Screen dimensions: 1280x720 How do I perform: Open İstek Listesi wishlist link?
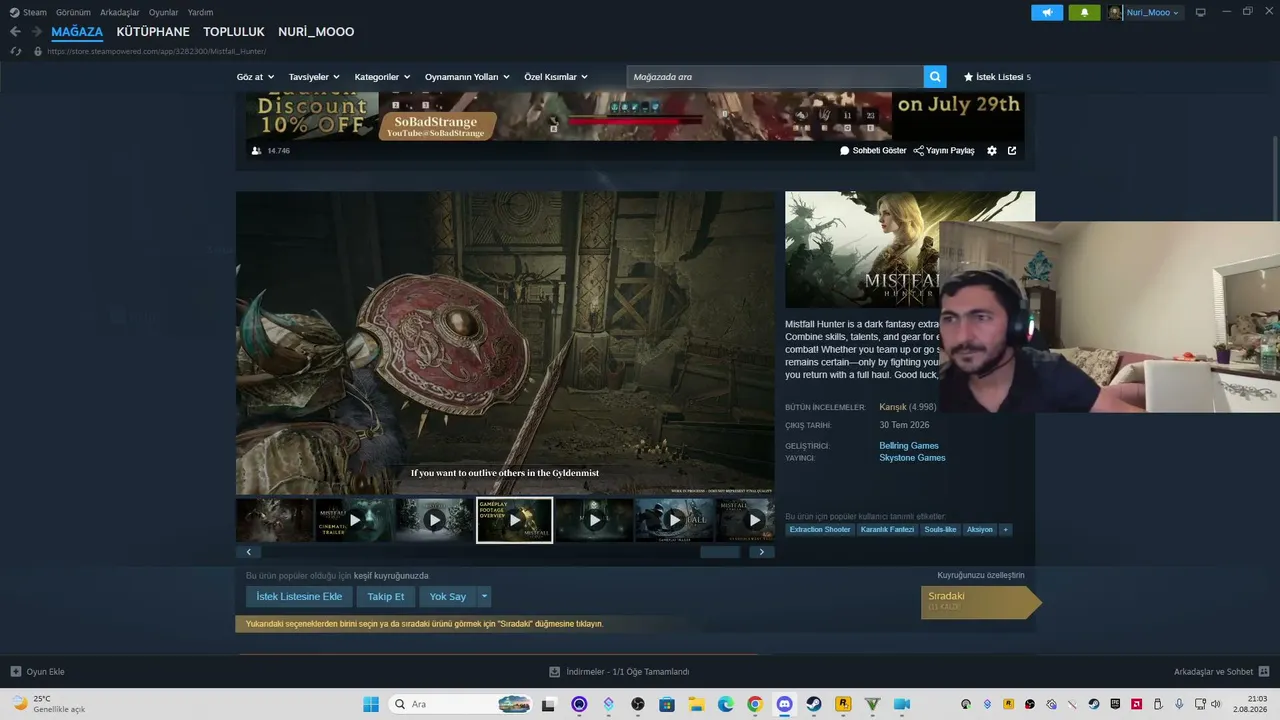pyautogui.click(x=997, y=77)
